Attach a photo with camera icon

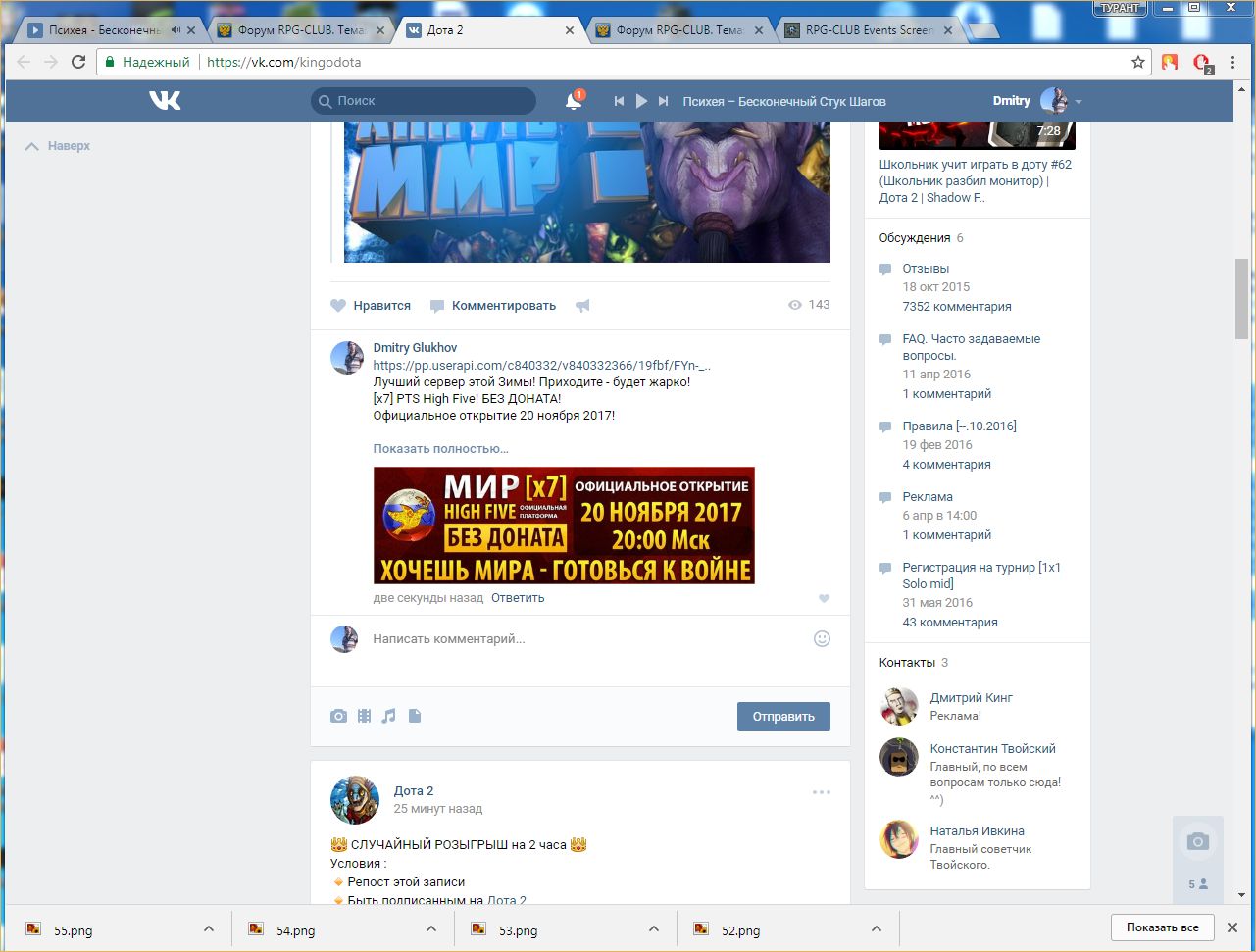pyautogui.click(x=338, y=717)
